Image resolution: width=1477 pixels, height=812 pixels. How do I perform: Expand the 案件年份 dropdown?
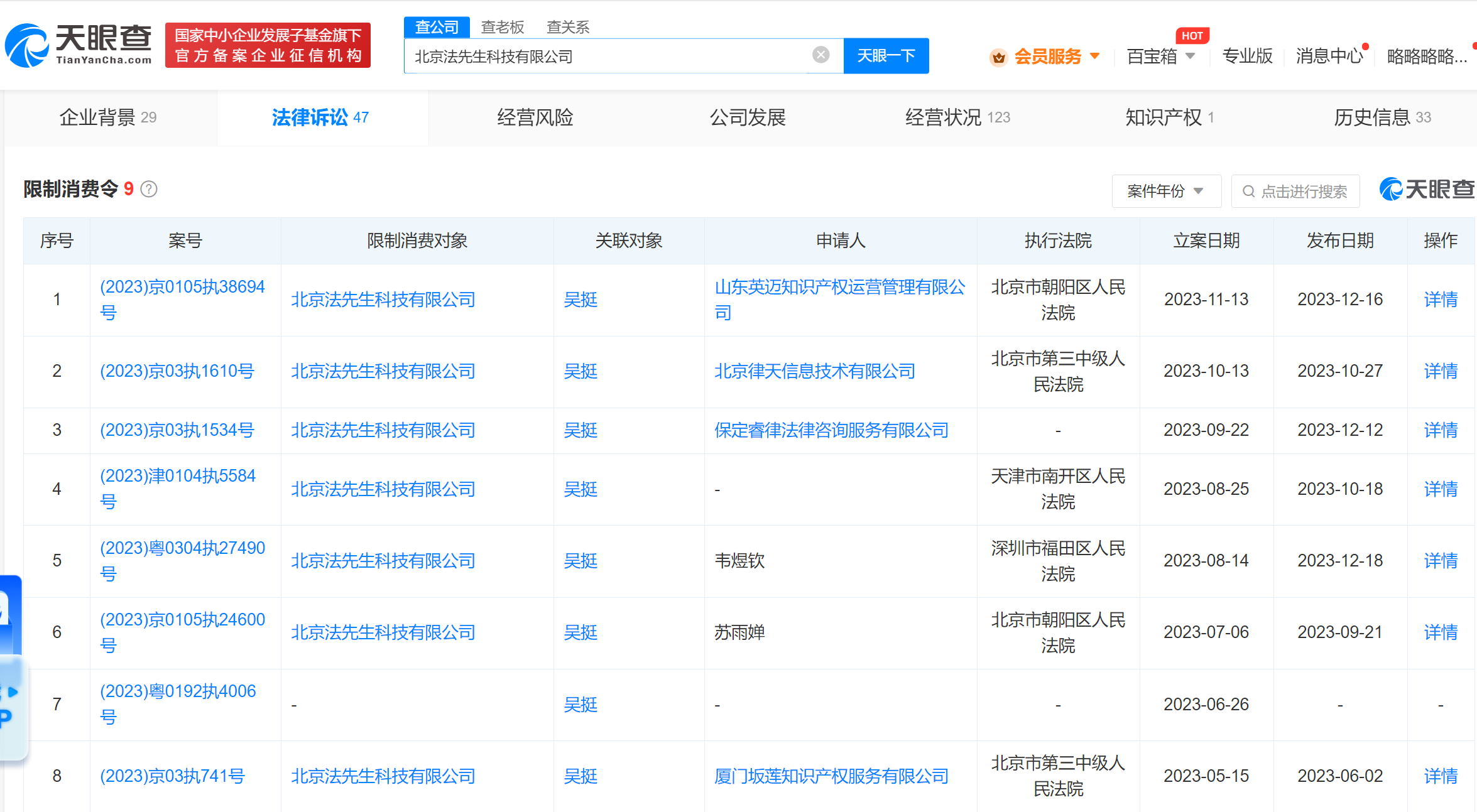1165,191
